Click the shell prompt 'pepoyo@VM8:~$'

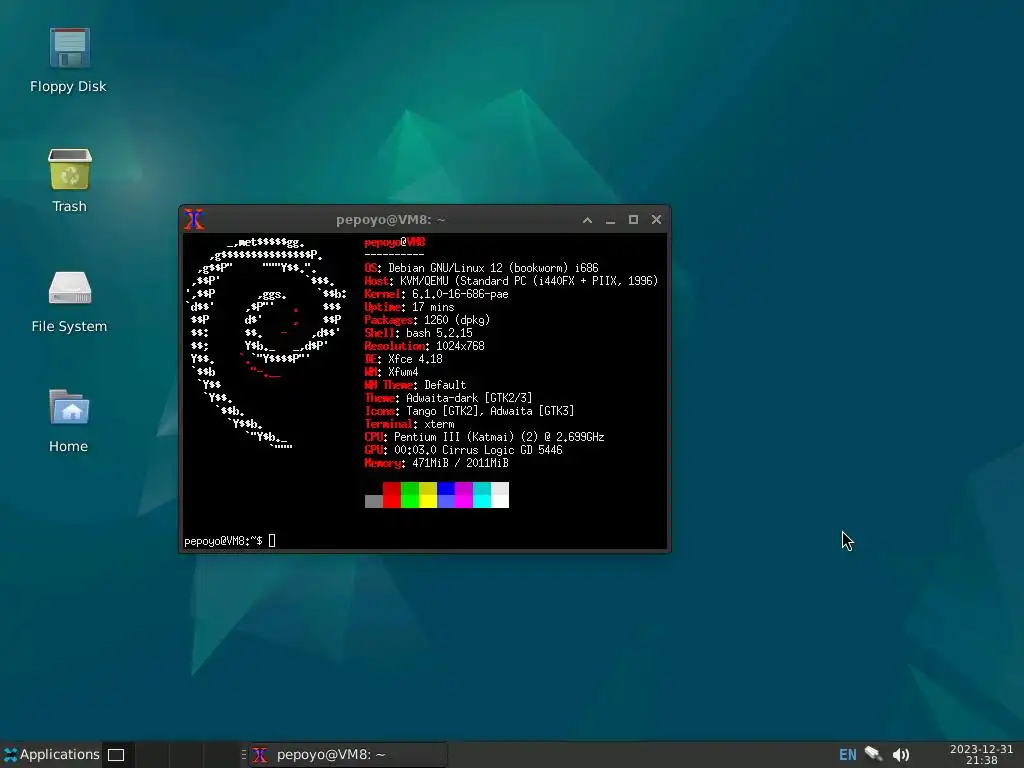tap(223, 541)
